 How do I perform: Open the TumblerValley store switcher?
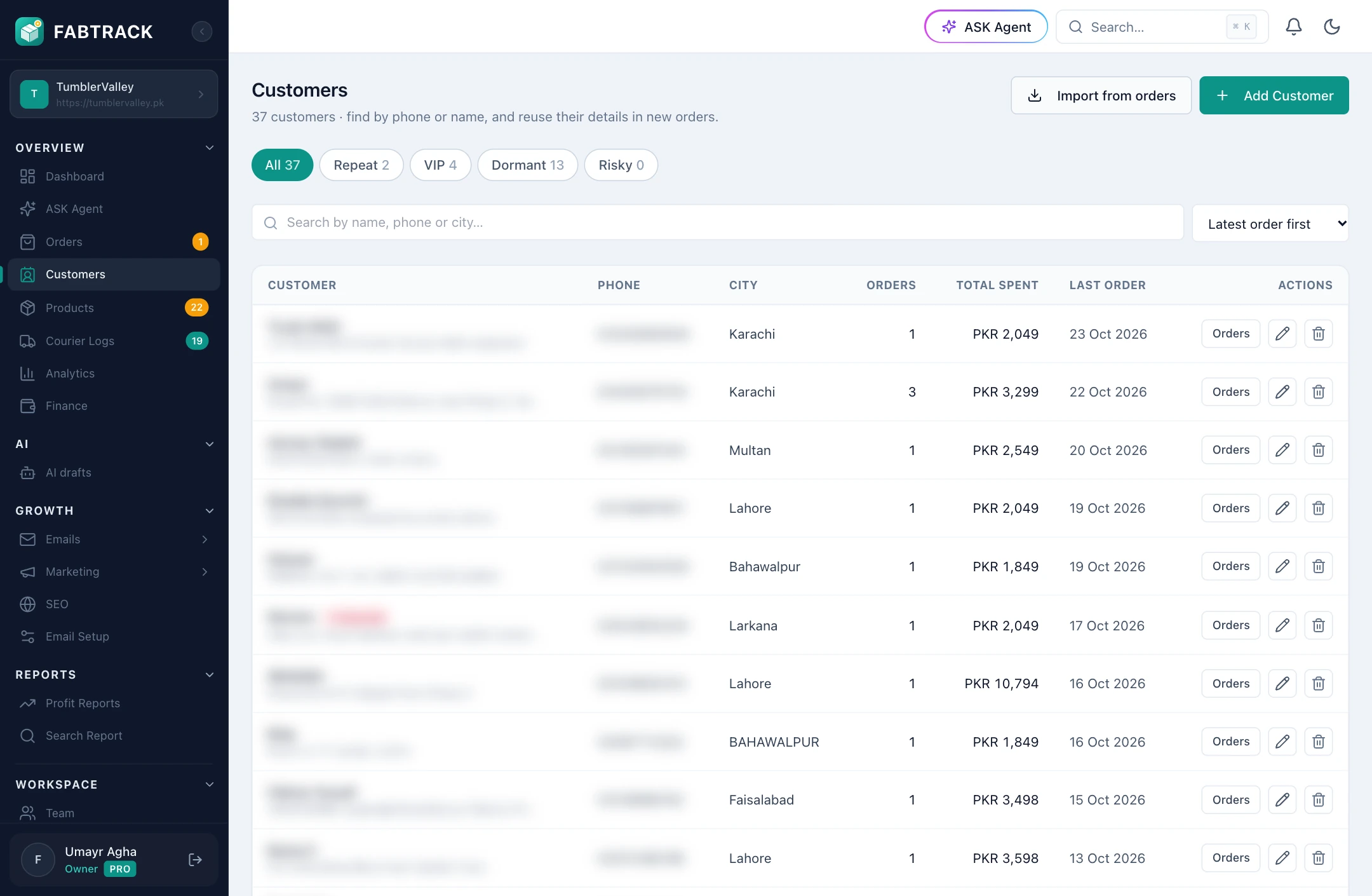[x=114, y=93]
